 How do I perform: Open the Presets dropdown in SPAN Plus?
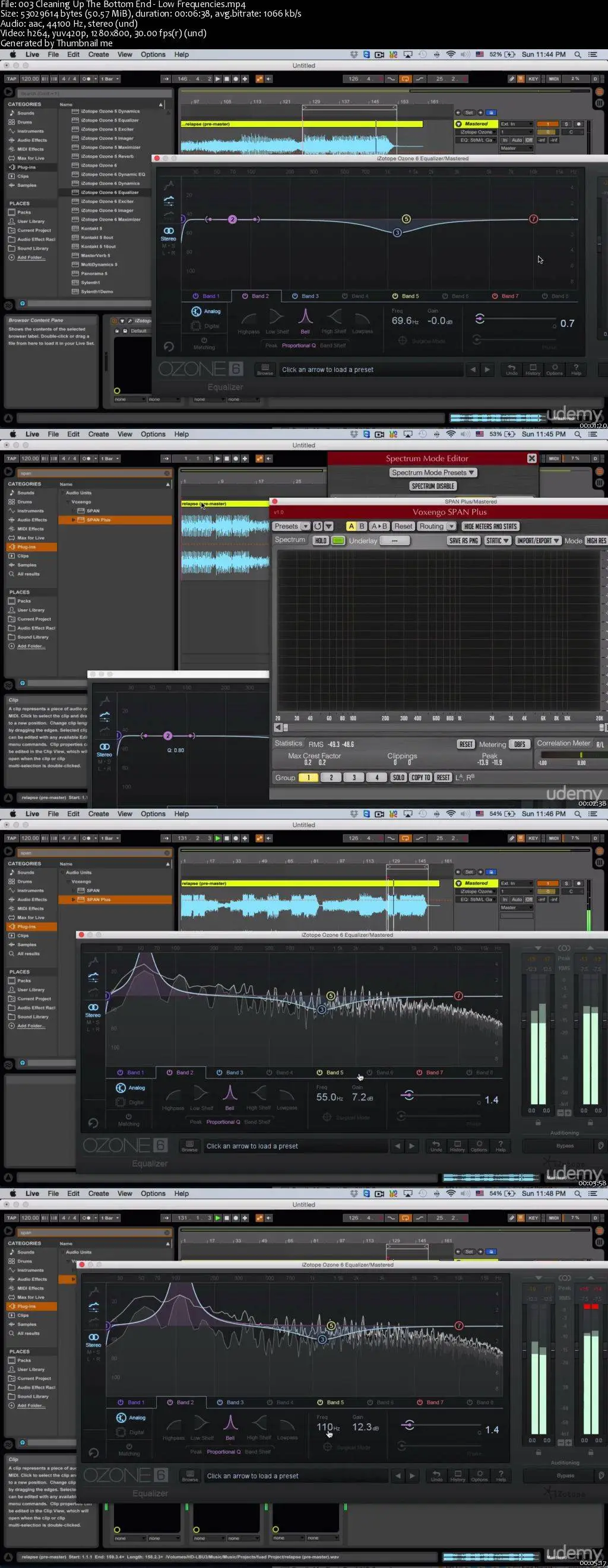291,526
